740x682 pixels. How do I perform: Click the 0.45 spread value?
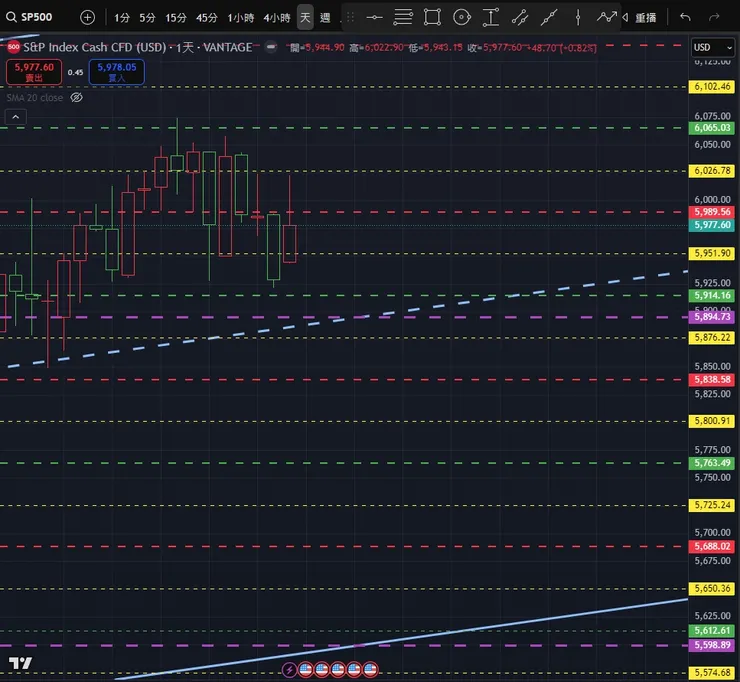coord(76,72)
